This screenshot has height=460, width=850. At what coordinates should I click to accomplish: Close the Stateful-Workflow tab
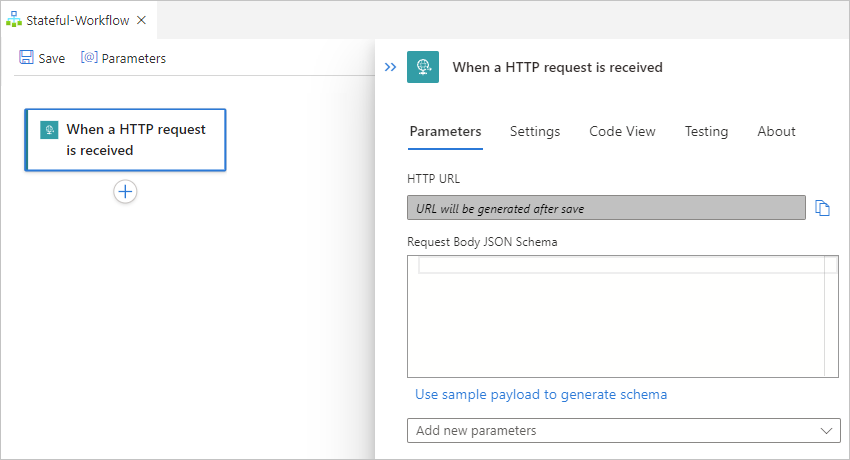point(141,20)
